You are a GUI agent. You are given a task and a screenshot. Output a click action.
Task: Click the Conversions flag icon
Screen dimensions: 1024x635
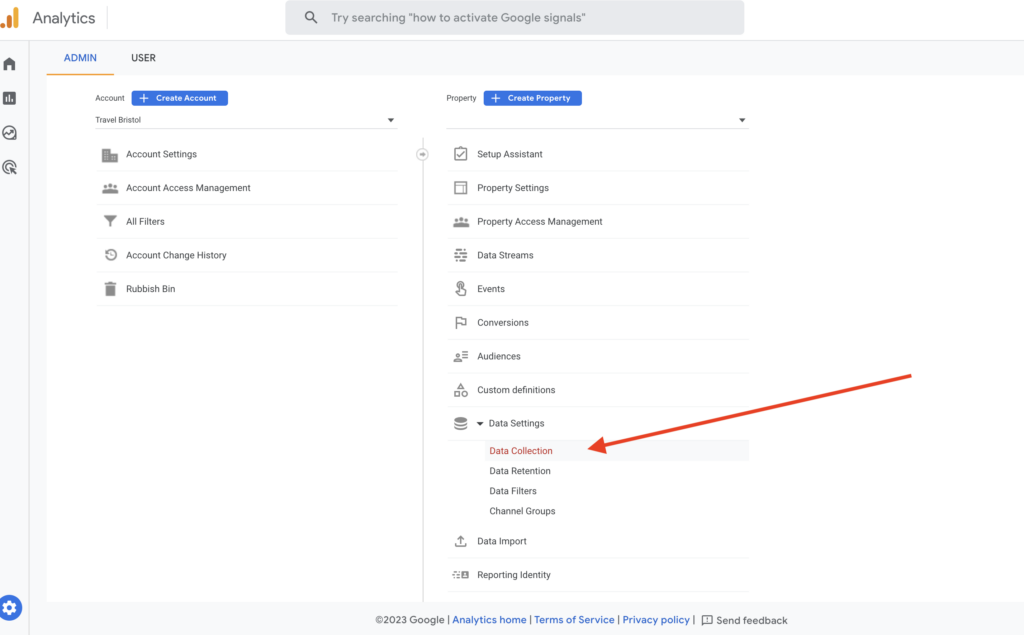[x=460, y=323]
